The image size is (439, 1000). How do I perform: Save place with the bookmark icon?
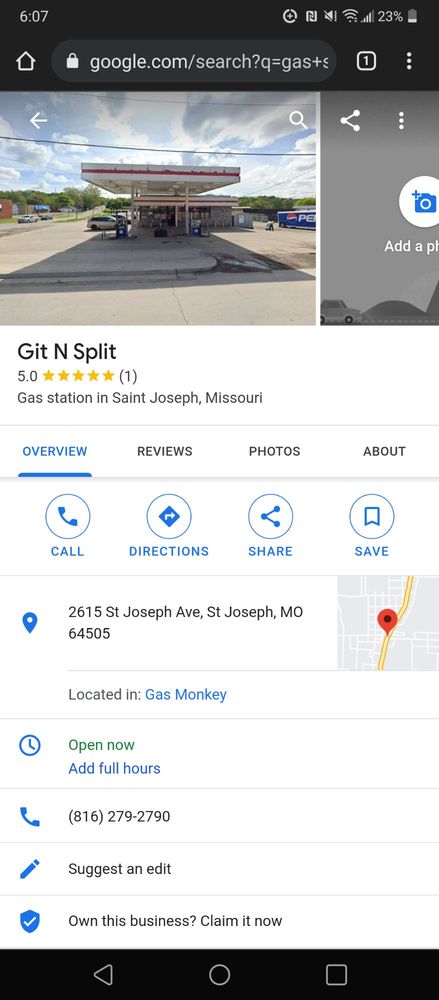(372, 517)
